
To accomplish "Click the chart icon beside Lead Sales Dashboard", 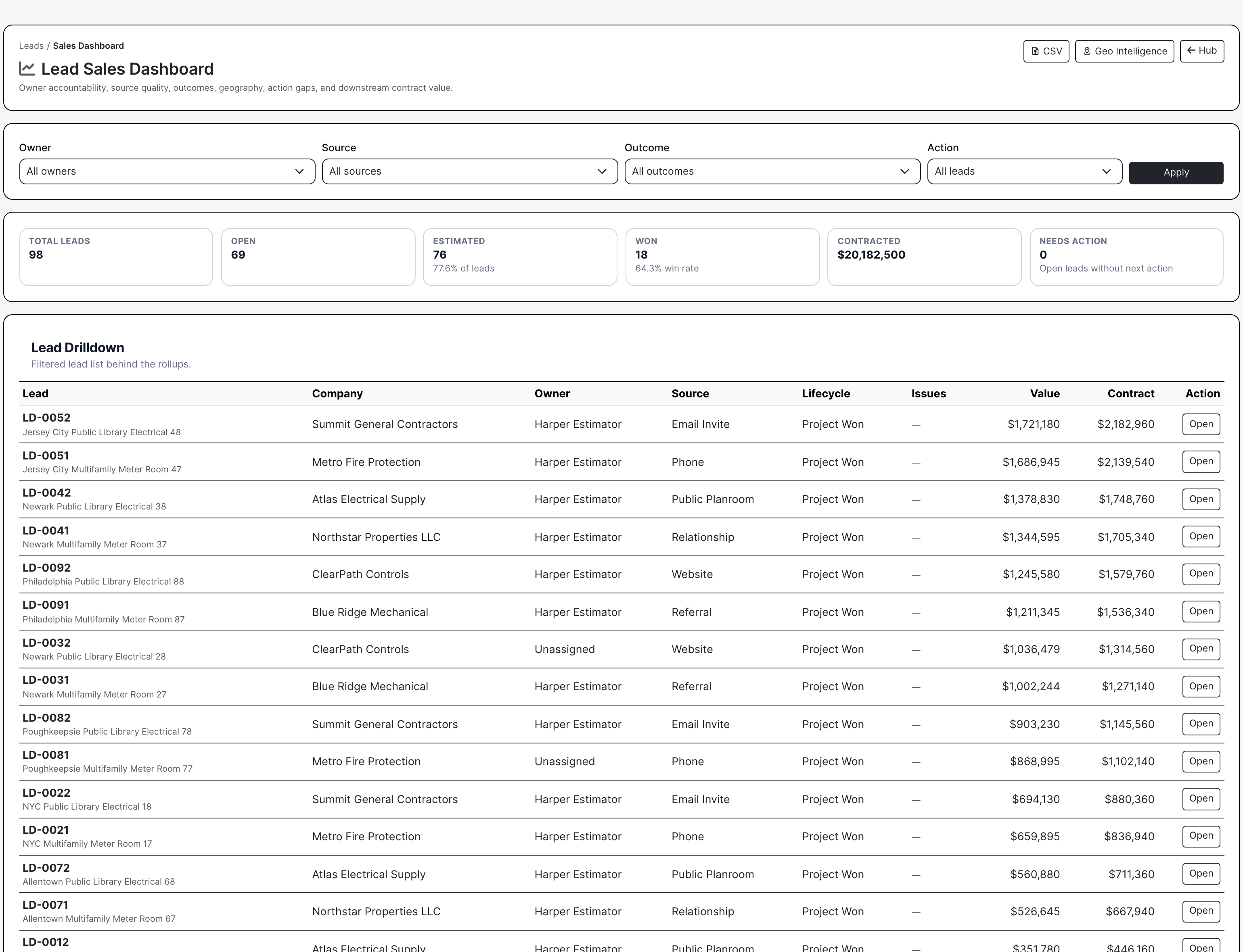I will click(27, 69).
